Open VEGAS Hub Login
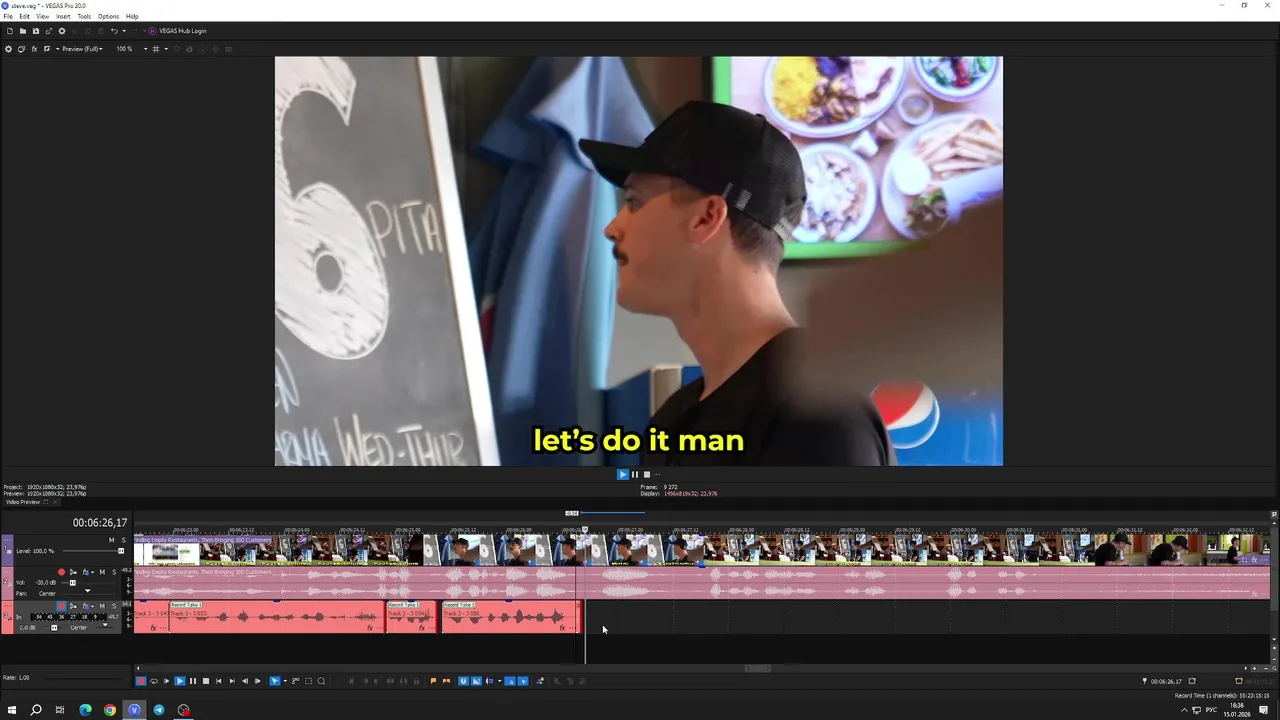 (177, 31)
